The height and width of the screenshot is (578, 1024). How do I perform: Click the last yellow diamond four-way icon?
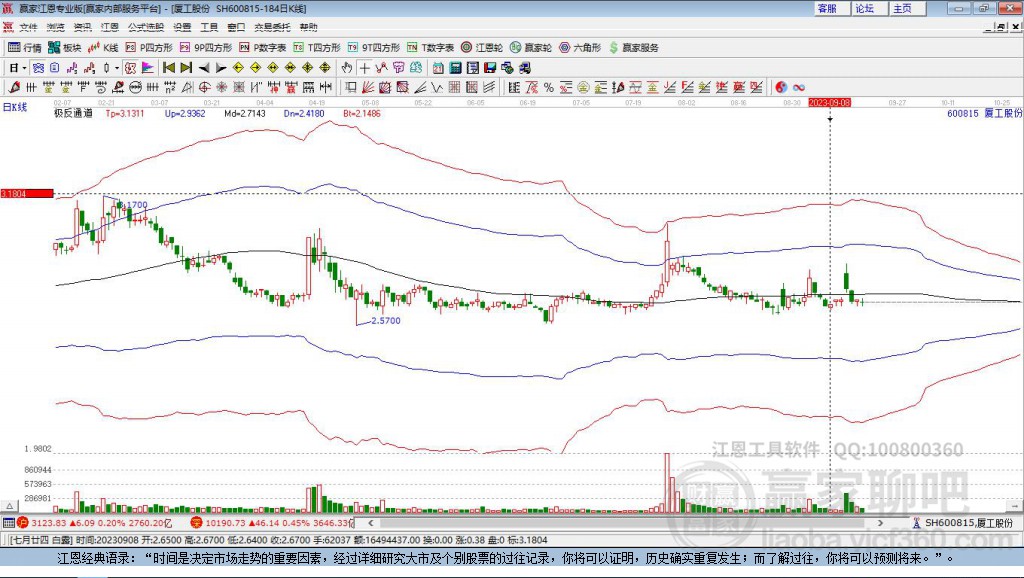coord(325,68)
